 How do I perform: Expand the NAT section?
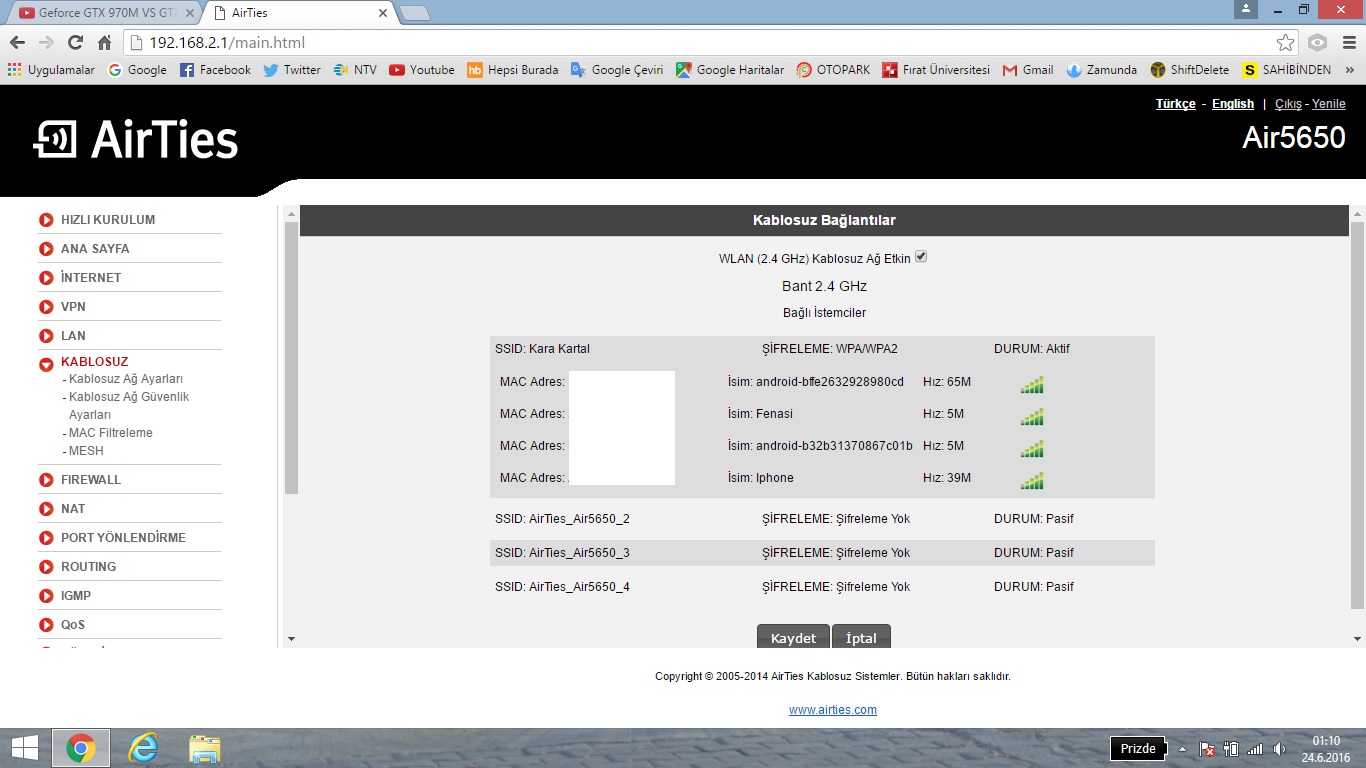tap(46, 509)
